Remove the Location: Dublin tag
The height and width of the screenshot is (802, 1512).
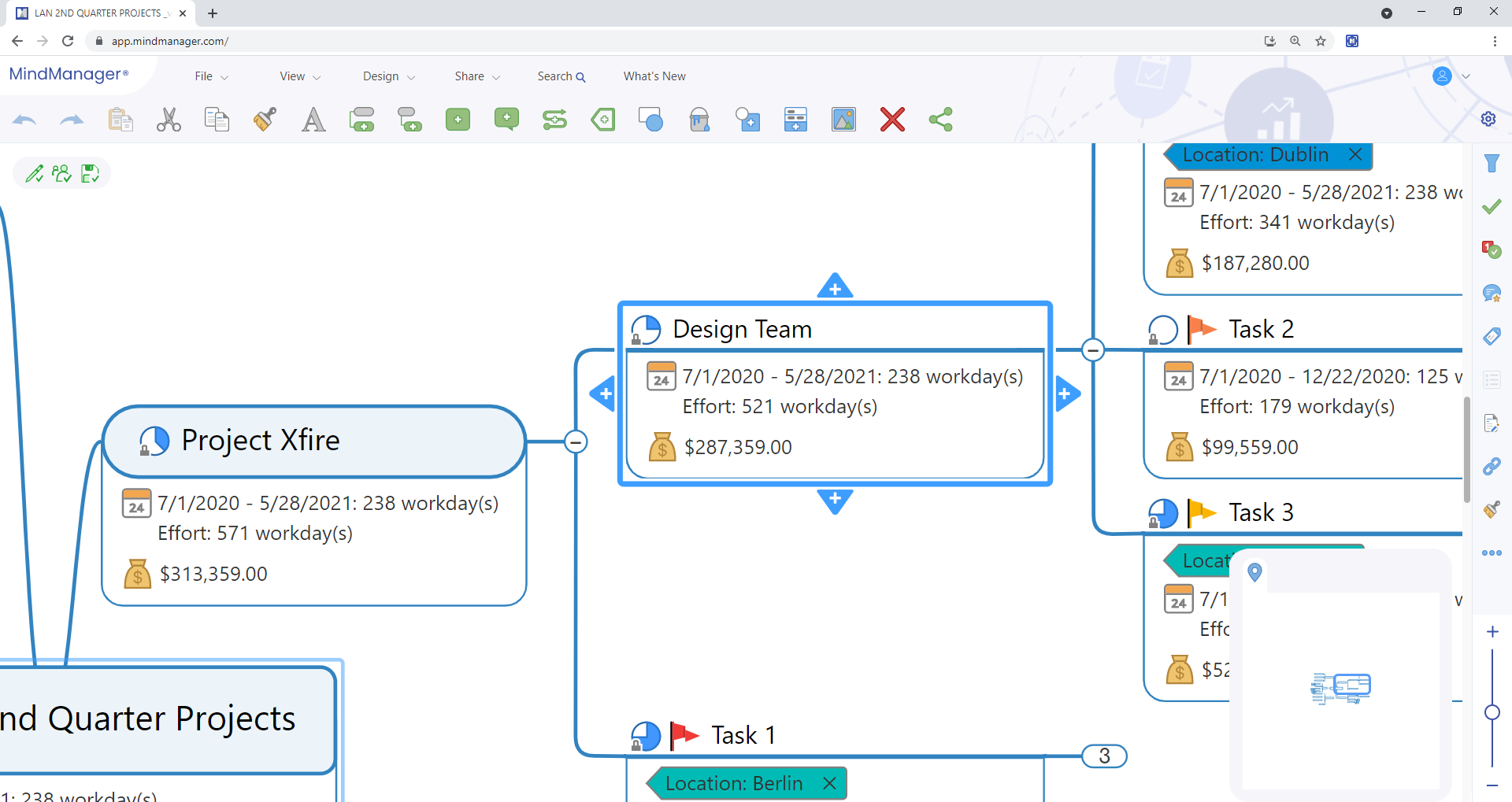[1355, 155]
